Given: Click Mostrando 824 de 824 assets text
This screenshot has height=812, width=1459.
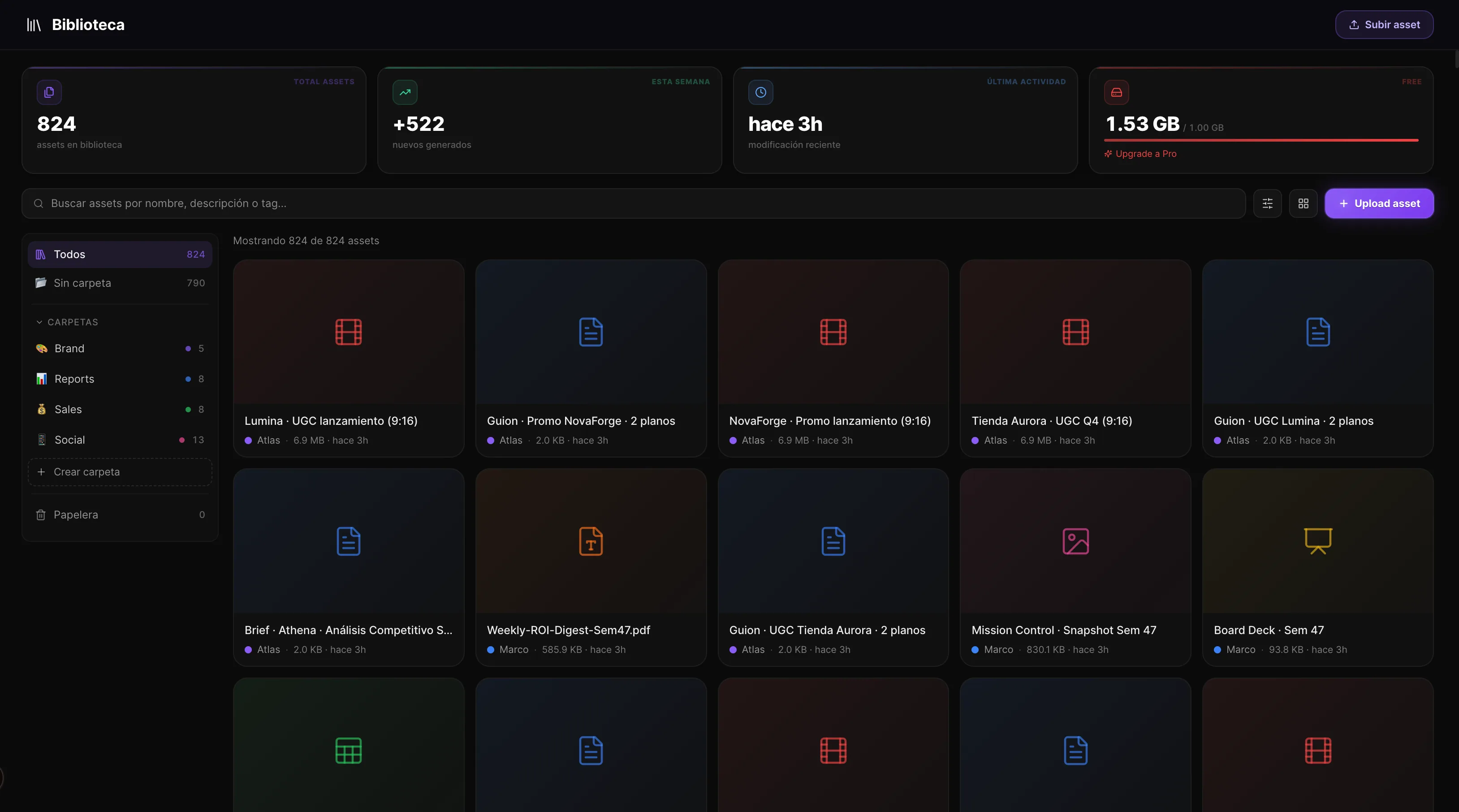Looking at the screenshot, I should click(x=306, y=241).
